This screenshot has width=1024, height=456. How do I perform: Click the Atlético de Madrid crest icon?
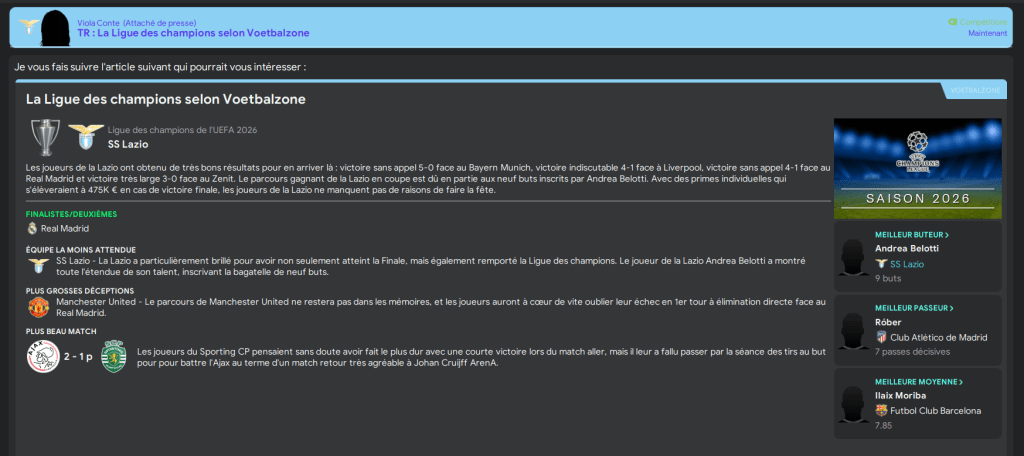881,337
